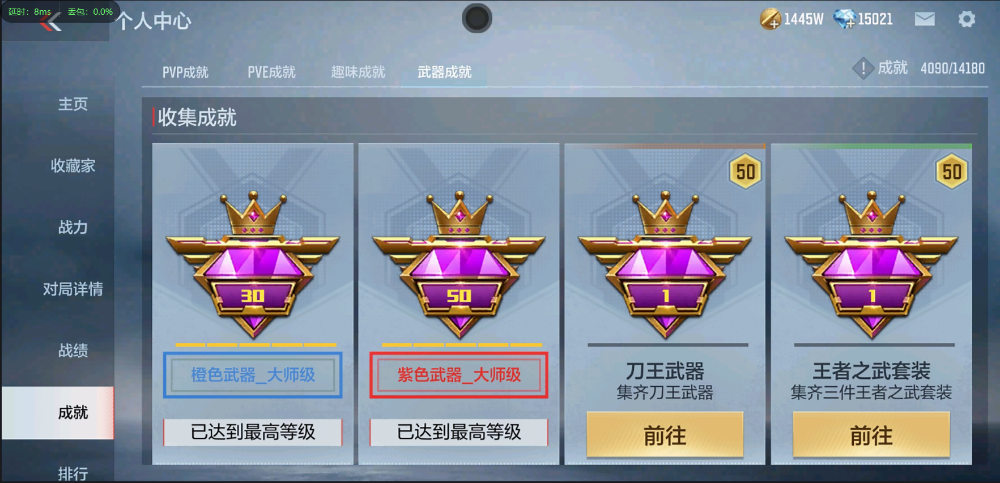Viewport: 1000px width, 483px height.
Task: Tap the gold coin currency icon
Action: point(770,19)
